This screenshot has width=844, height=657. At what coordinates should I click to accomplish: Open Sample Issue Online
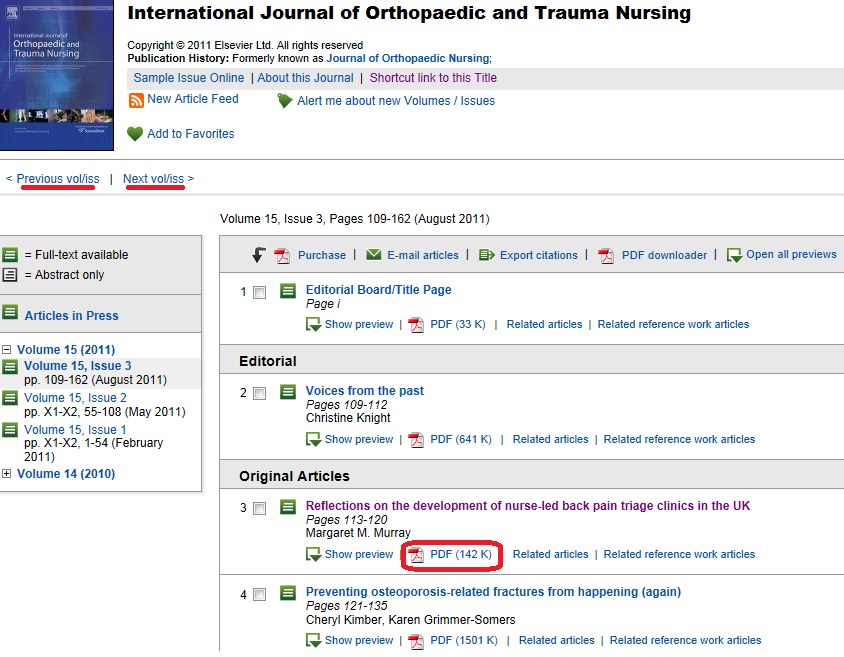pos(189,78)
